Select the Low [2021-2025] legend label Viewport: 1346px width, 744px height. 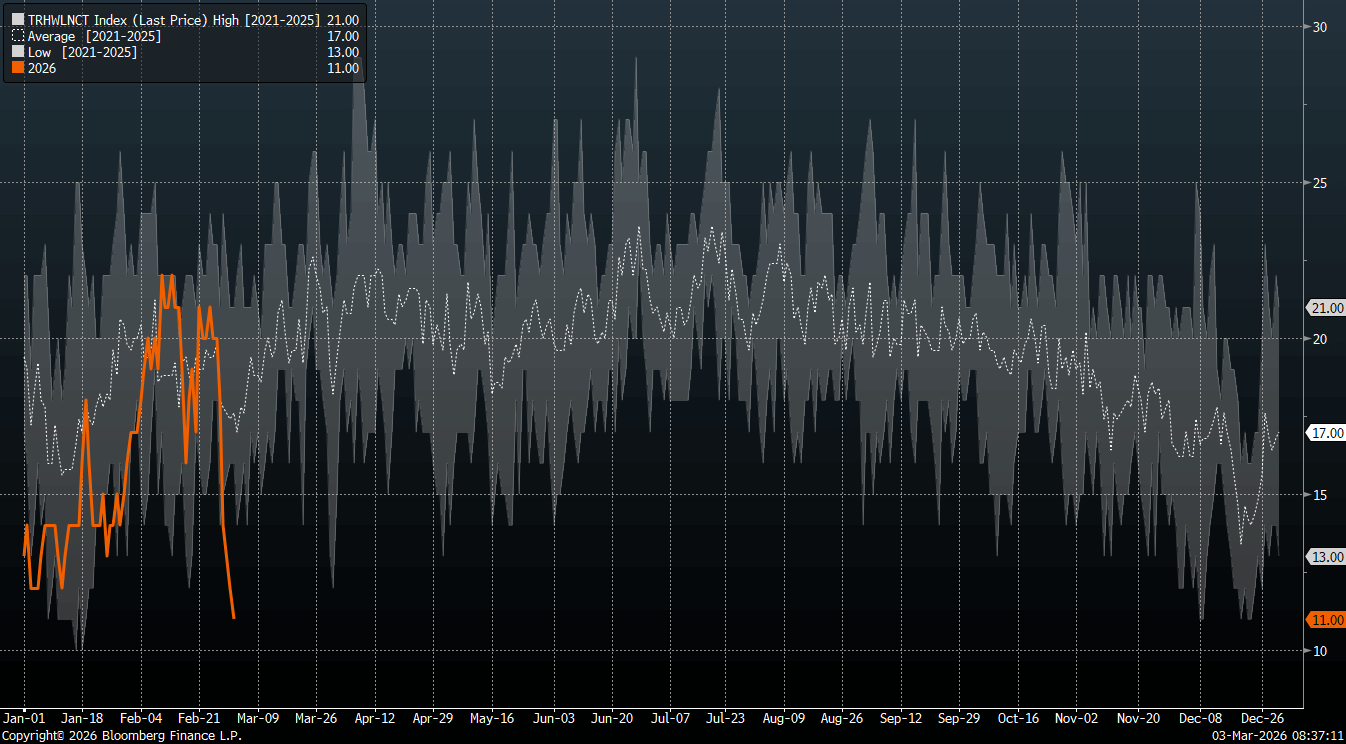(x=82, y=52)
